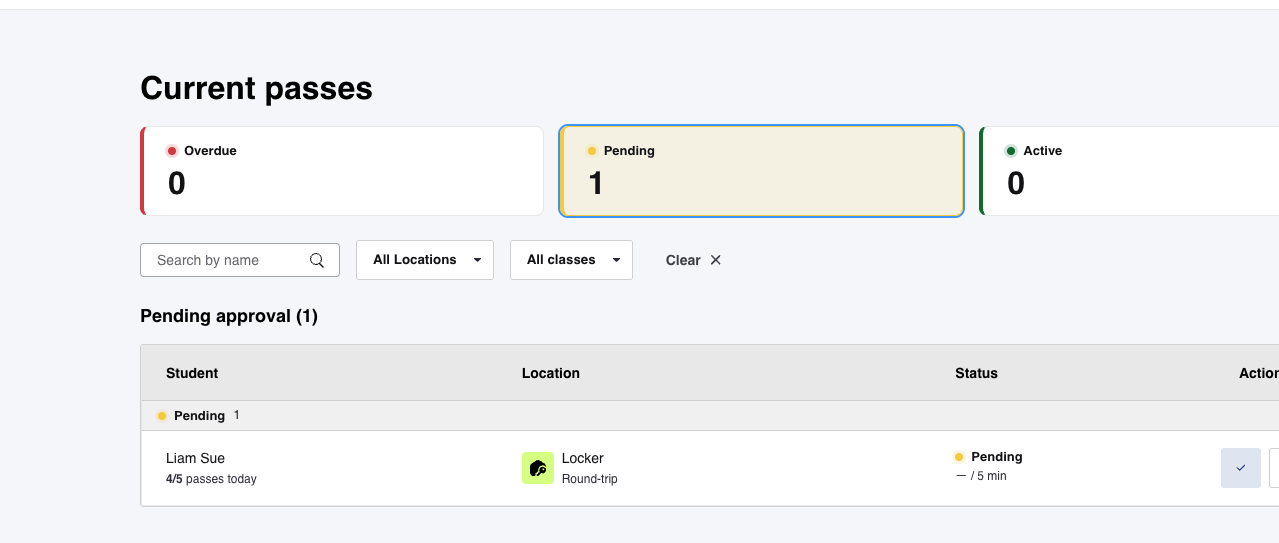The width and height of the screenshot is (1279, 543).
Task: Click the X icon next to Clear
Action: 715,260
